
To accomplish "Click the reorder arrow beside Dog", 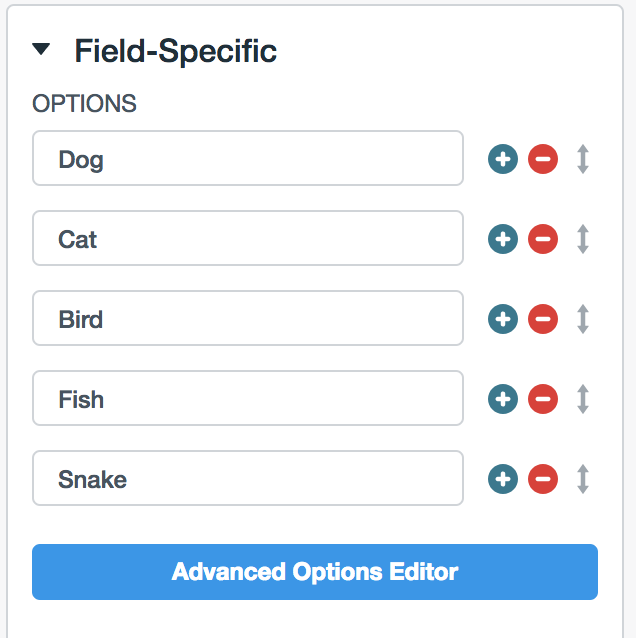I will (x=583, y=159).
